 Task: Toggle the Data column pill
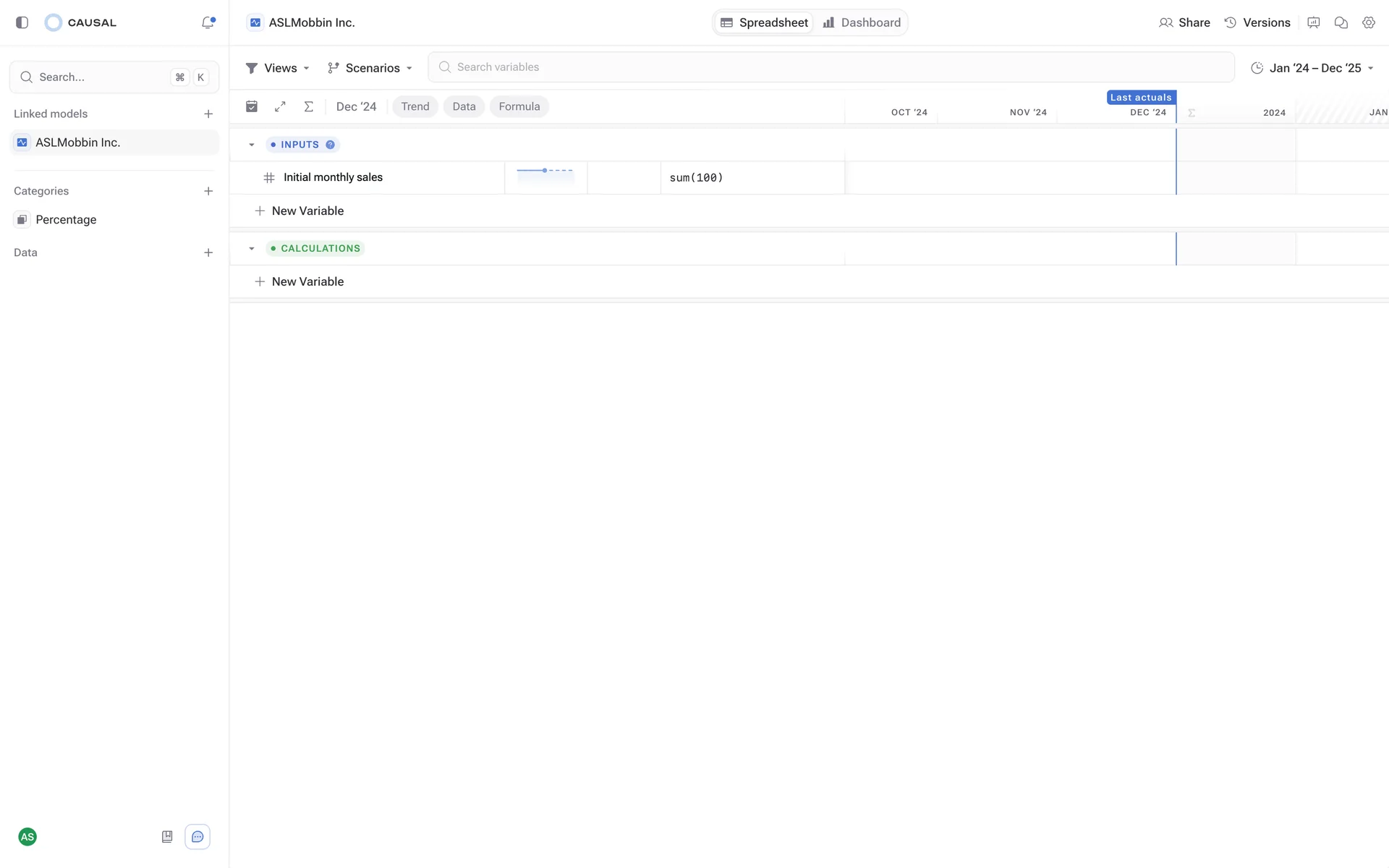coord(464,106)
